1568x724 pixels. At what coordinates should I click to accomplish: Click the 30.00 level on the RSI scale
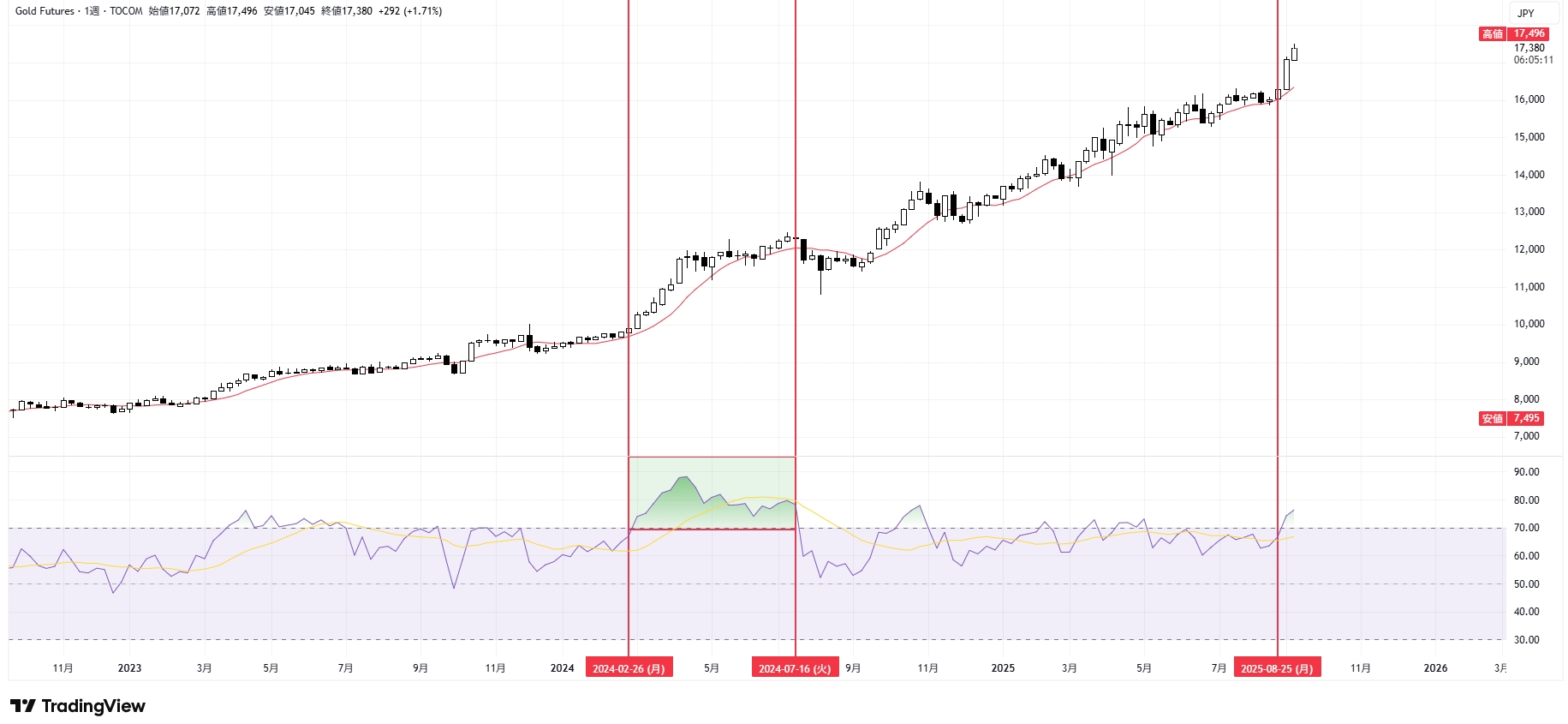[x=1526, y=640]
